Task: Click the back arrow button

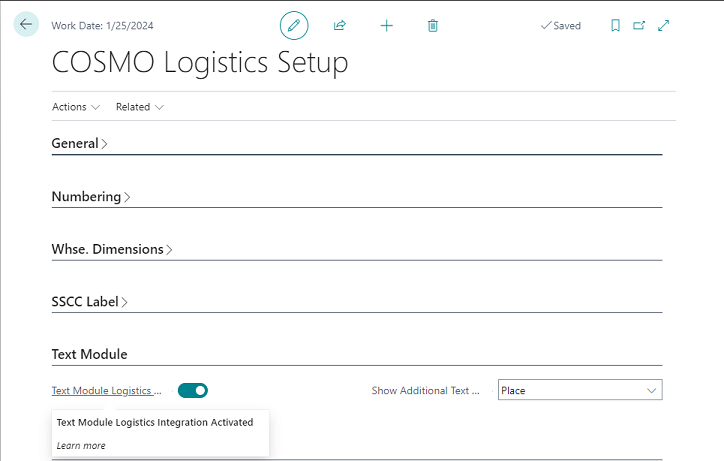Action: coord(26,25)
